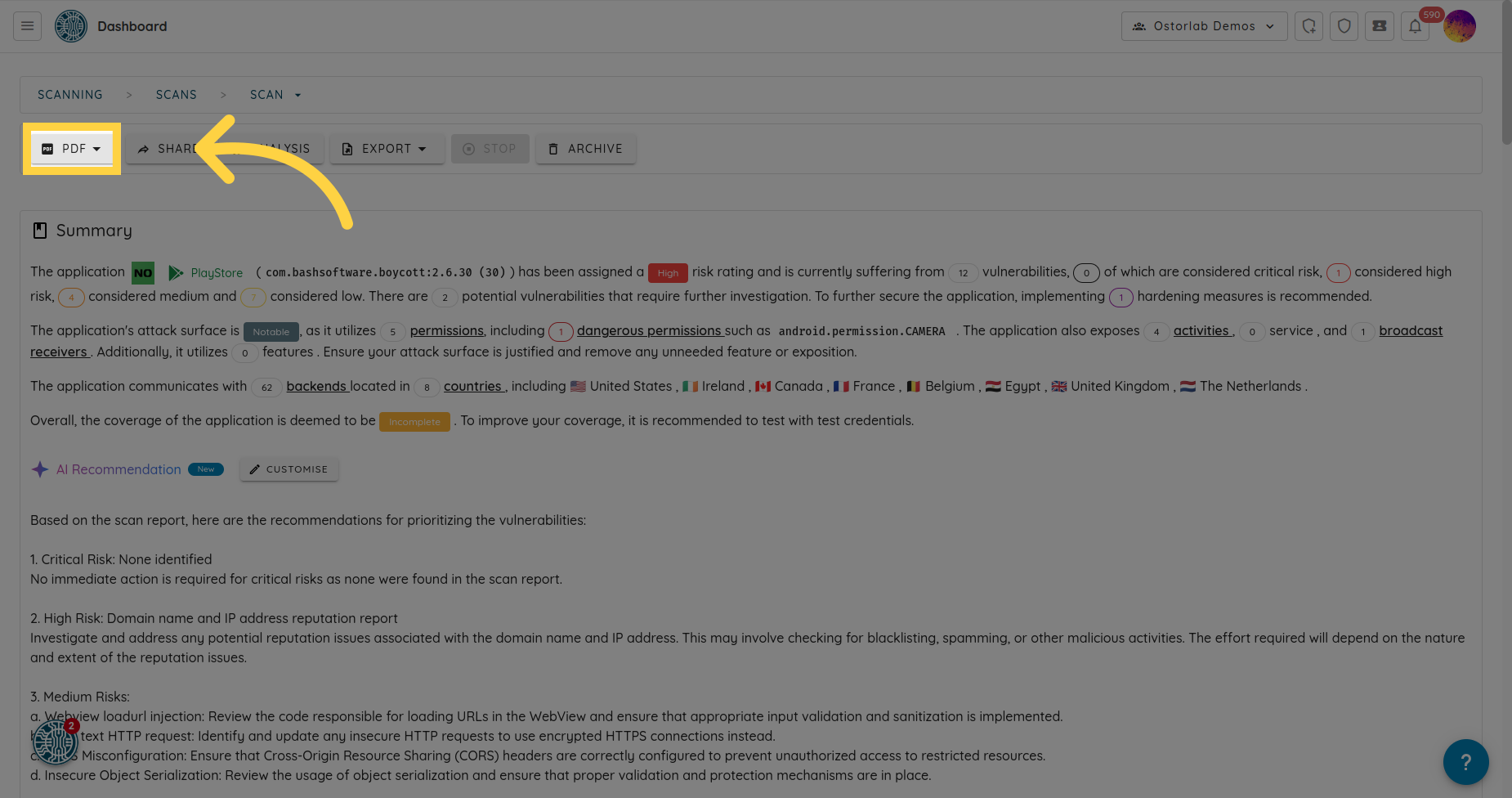Click the shield icon in top bar
This screenshot has width=1512, height=798.
(1344, 26)
